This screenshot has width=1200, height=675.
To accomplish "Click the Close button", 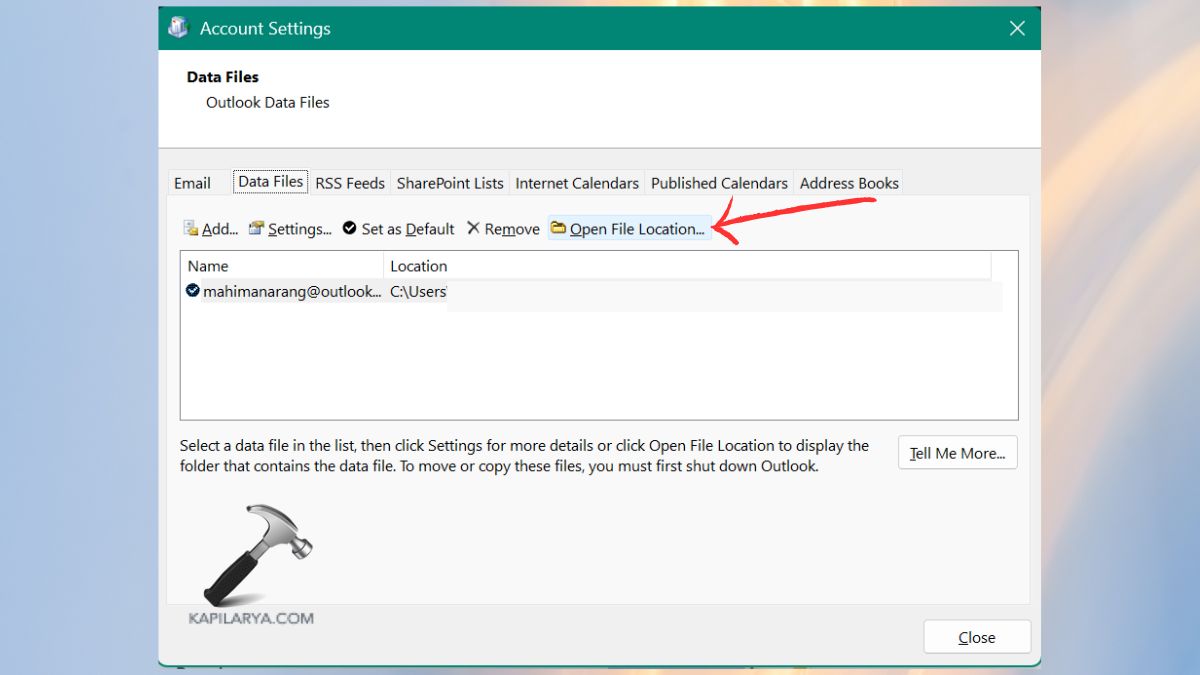I will click(x=976, y=637).
